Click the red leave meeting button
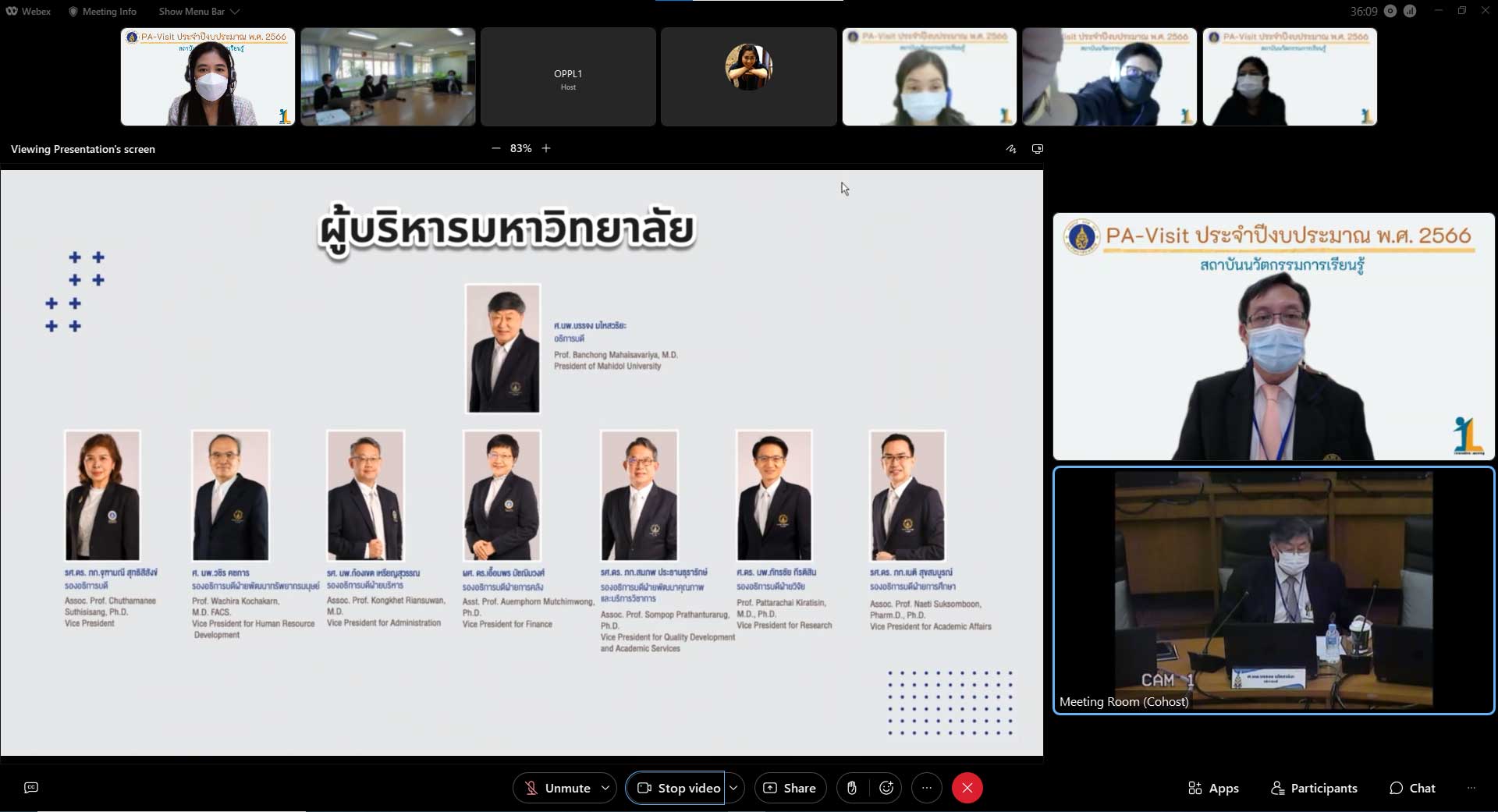 967,788
